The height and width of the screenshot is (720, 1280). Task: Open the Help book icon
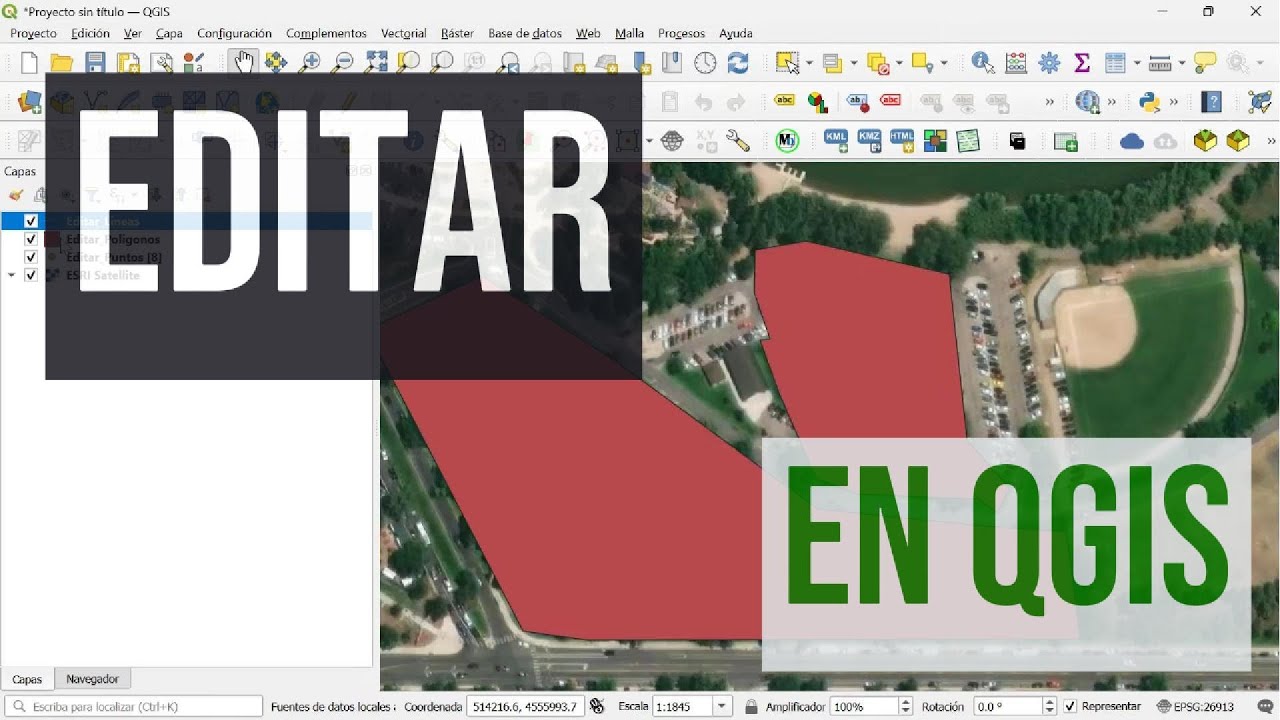[x=1212, y=101]
